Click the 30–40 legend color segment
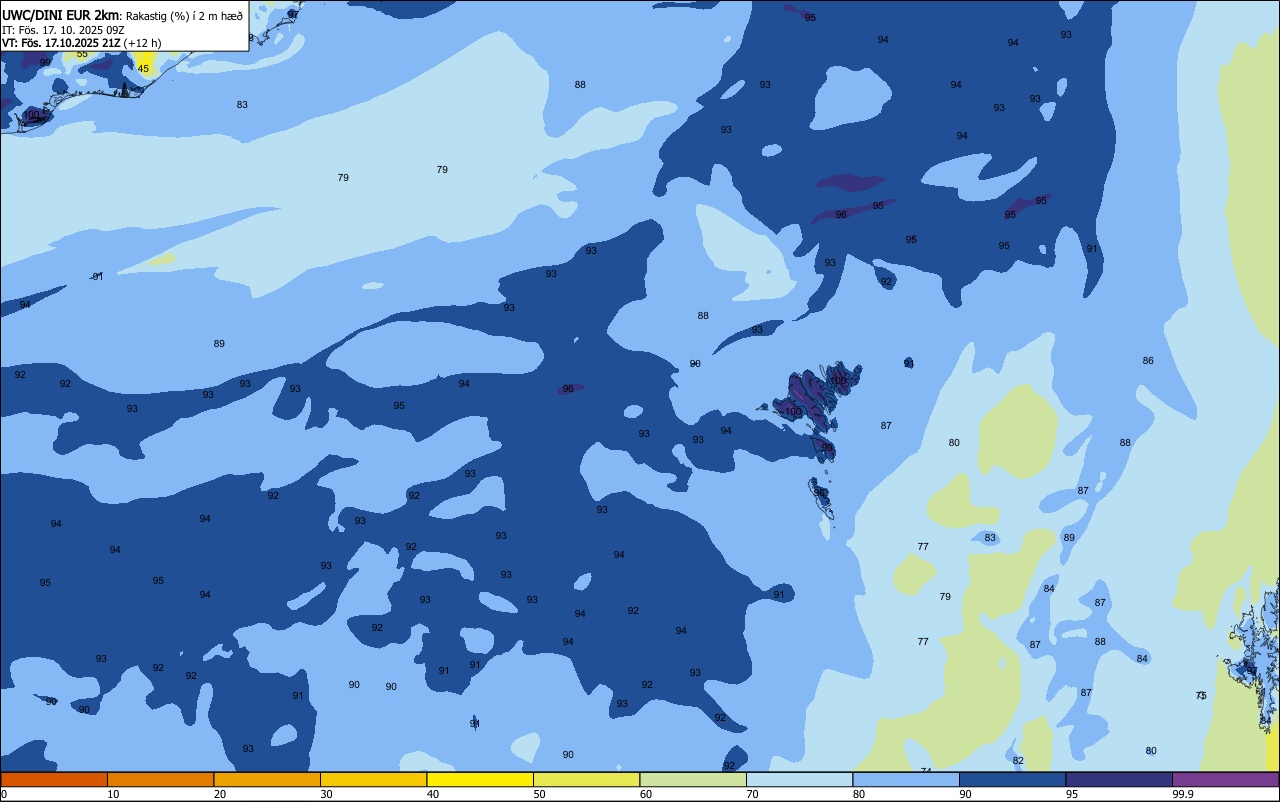The width and height of the screenshot is (1280, 802). 373,779
